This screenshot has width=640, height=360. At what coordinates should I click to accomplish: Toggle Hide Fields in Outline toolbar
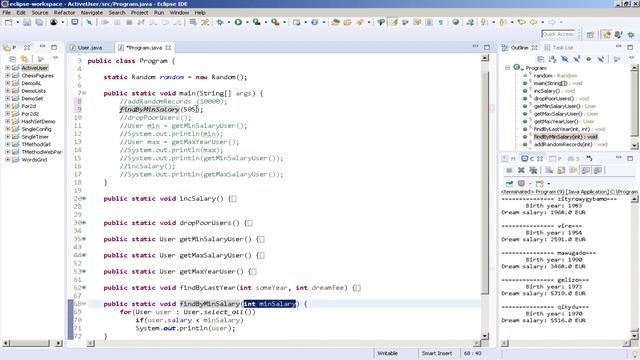click(x=564, y=59)
